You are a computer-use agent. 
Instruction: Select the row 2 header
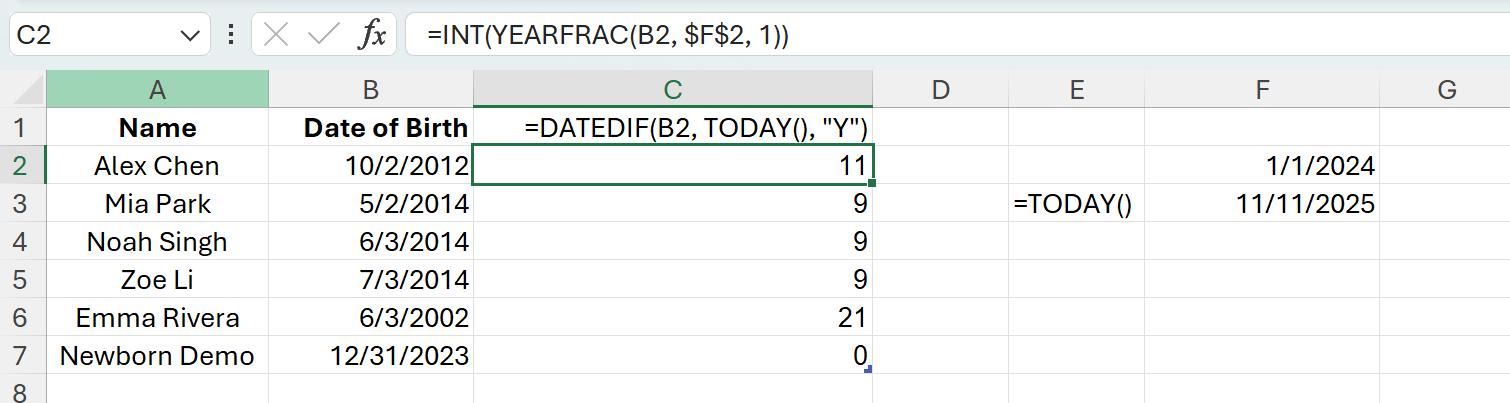tap(22, 166)
